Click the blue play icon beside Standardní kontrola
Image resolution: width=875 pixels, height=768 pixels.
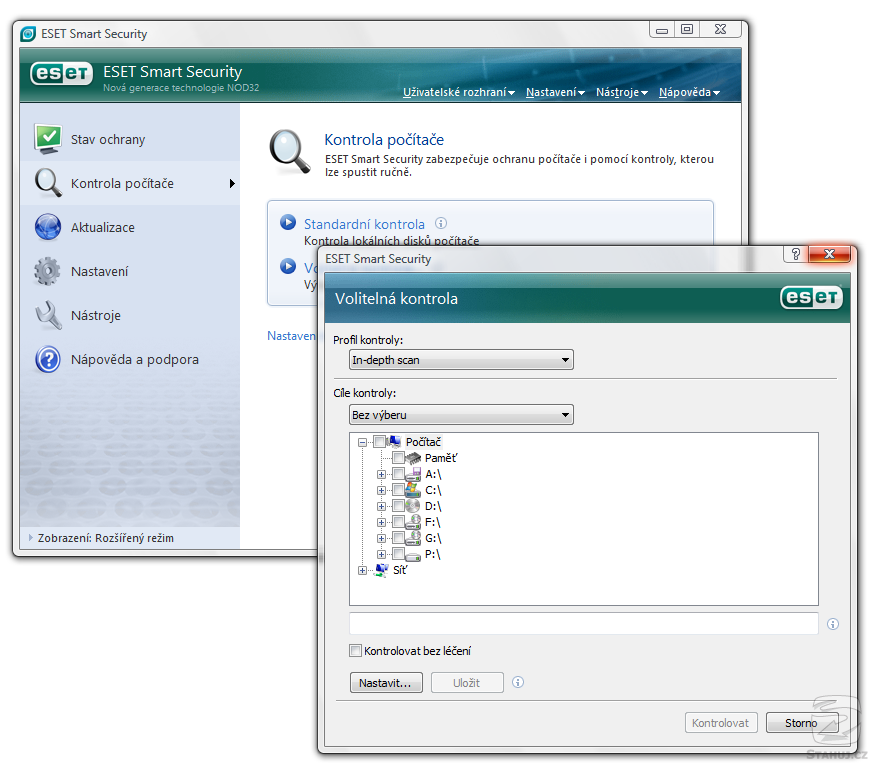[x=288, y=222]
